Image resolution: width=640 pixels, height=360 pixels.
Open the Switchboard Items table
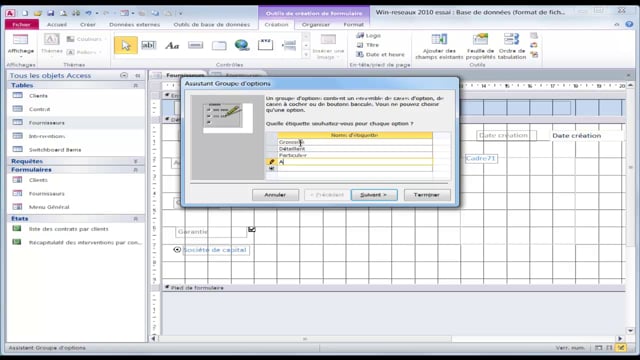coord(55,149)
